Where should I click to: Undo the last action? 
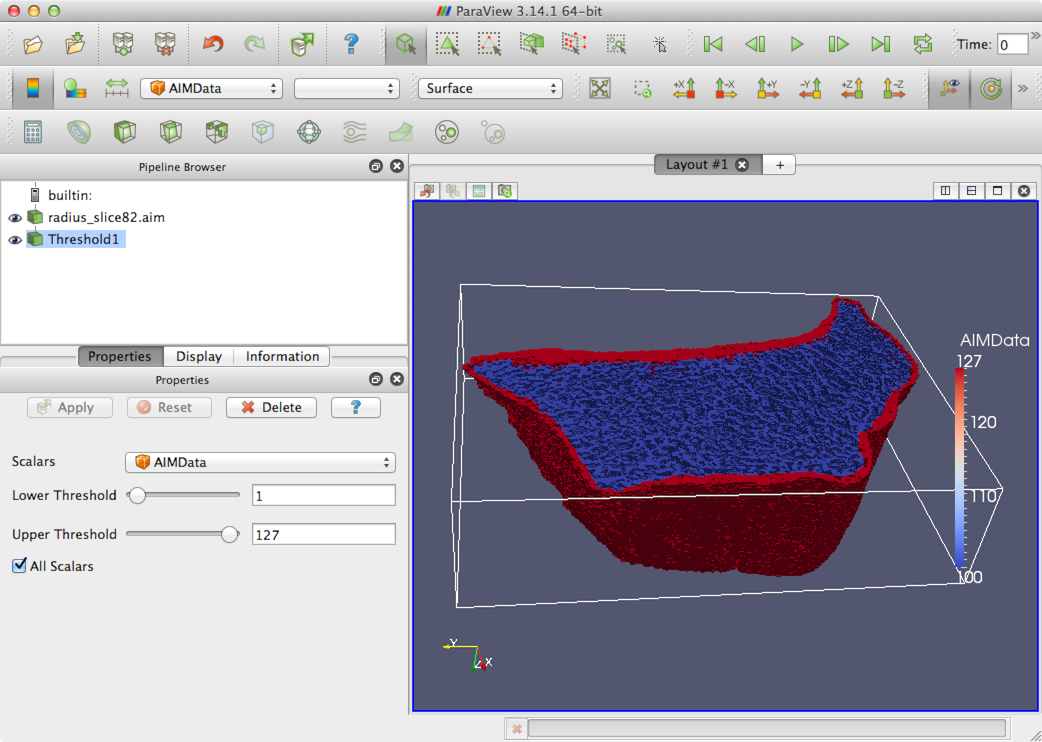213,44
